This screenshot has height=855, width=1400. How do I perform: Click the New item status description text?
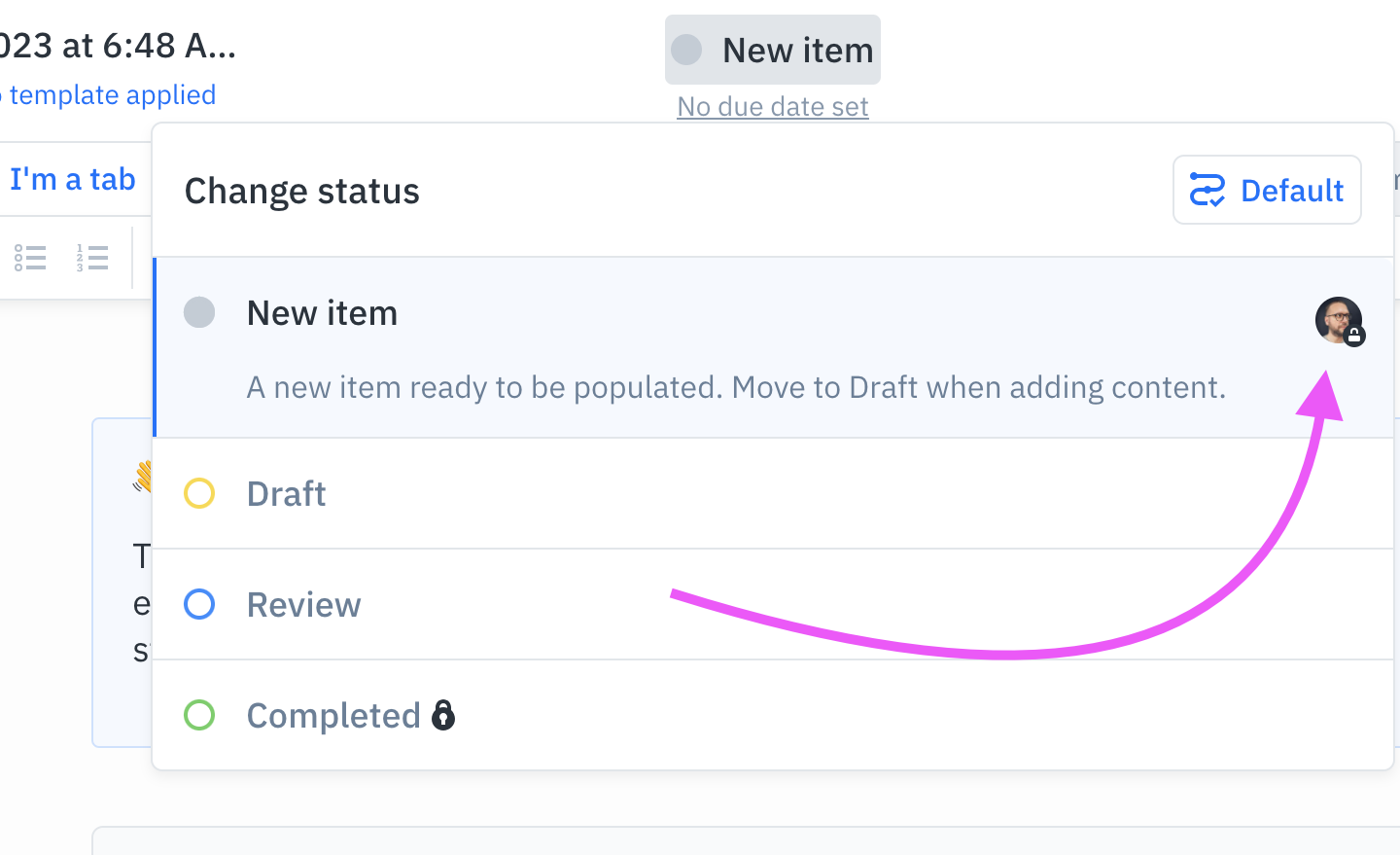[x=736, y=388]
